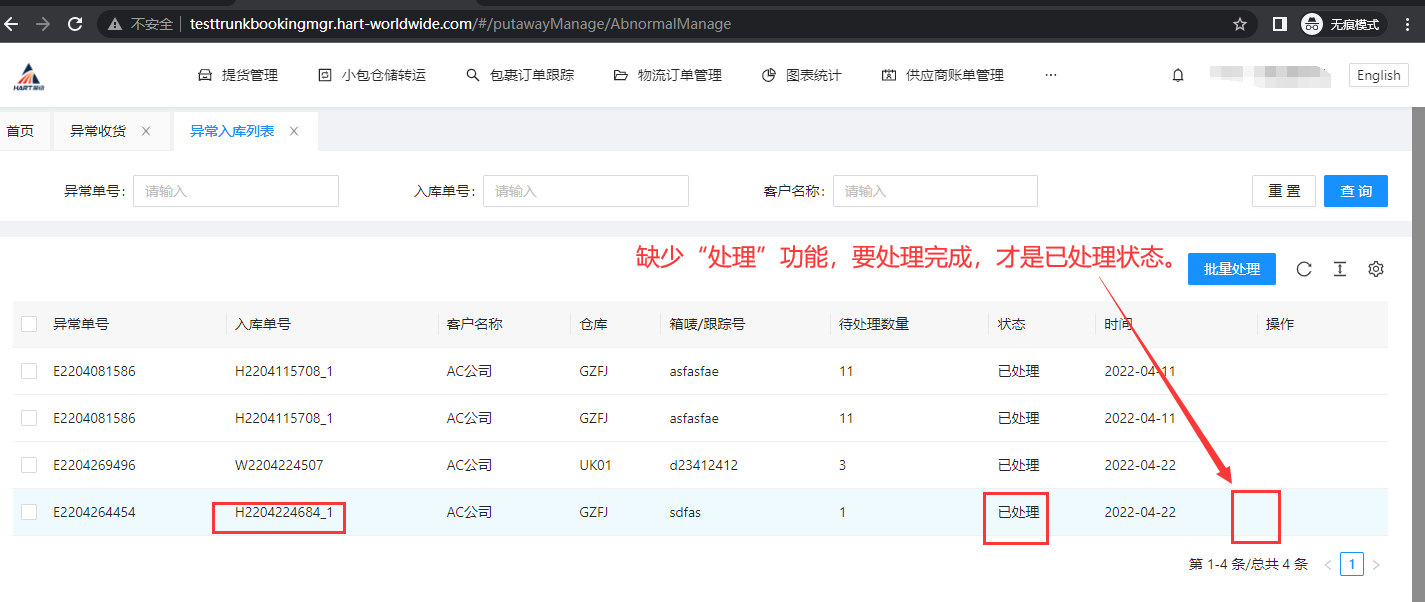Click the notification bell icon
Screen dimensions: 1425x602
coord(1178,75)
